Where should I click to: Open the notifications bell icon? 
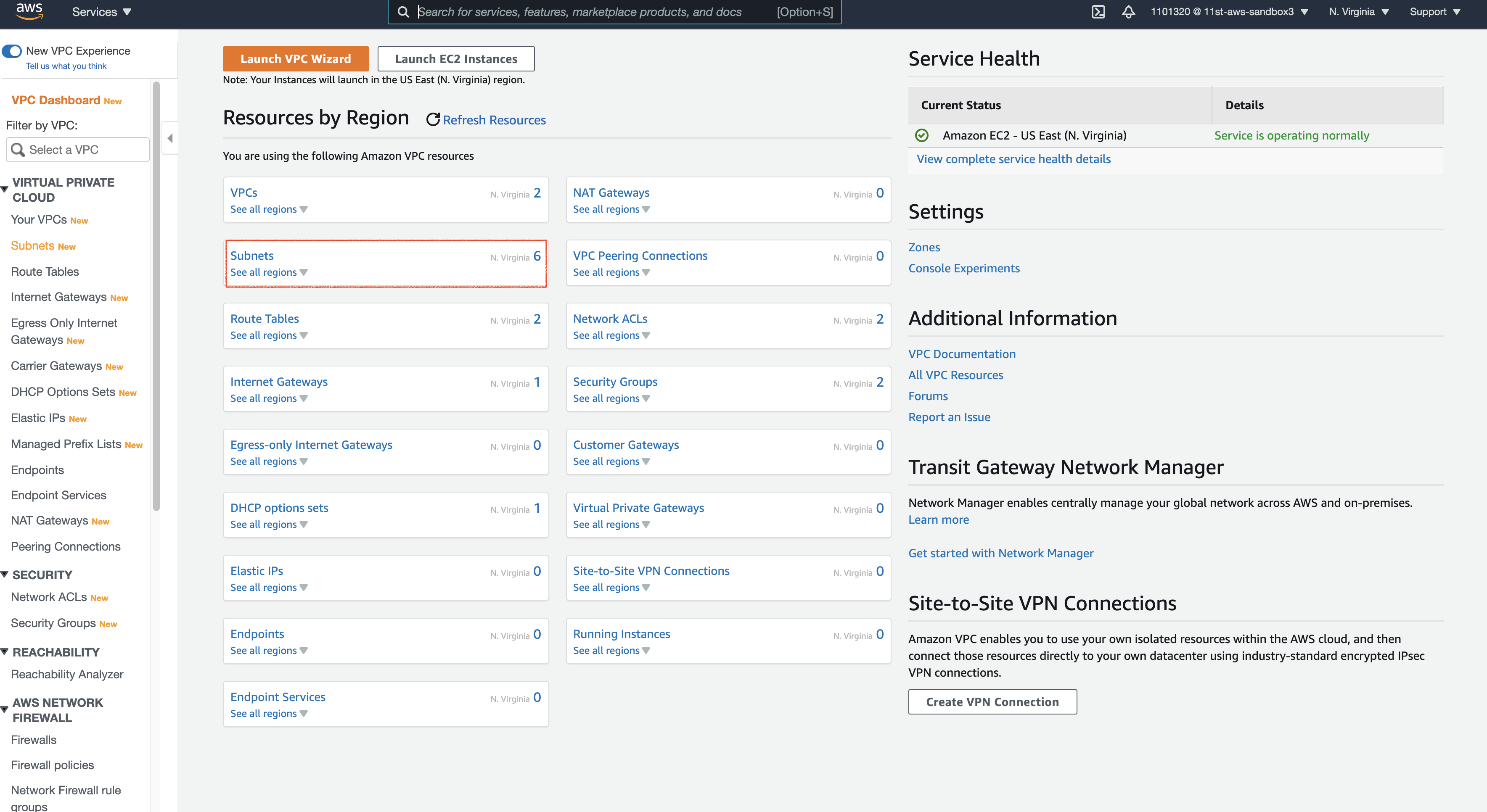point(1129,11)
